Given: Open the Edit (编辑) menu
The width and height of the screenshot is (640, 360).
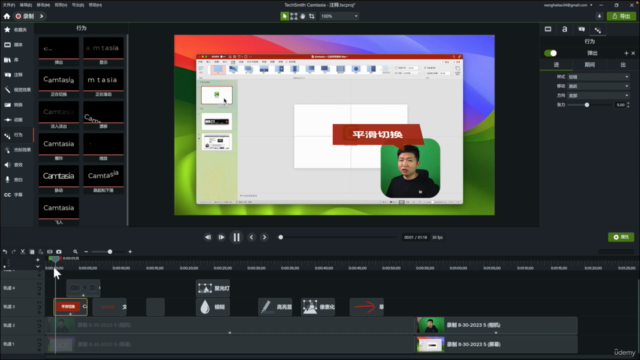Looking at the screenshot, I should [x=26, y=5].
